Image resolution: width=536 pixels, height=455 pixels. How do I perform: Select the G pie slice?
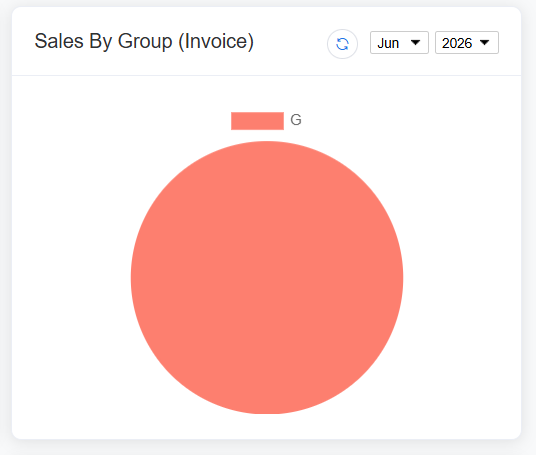(267, 278)
